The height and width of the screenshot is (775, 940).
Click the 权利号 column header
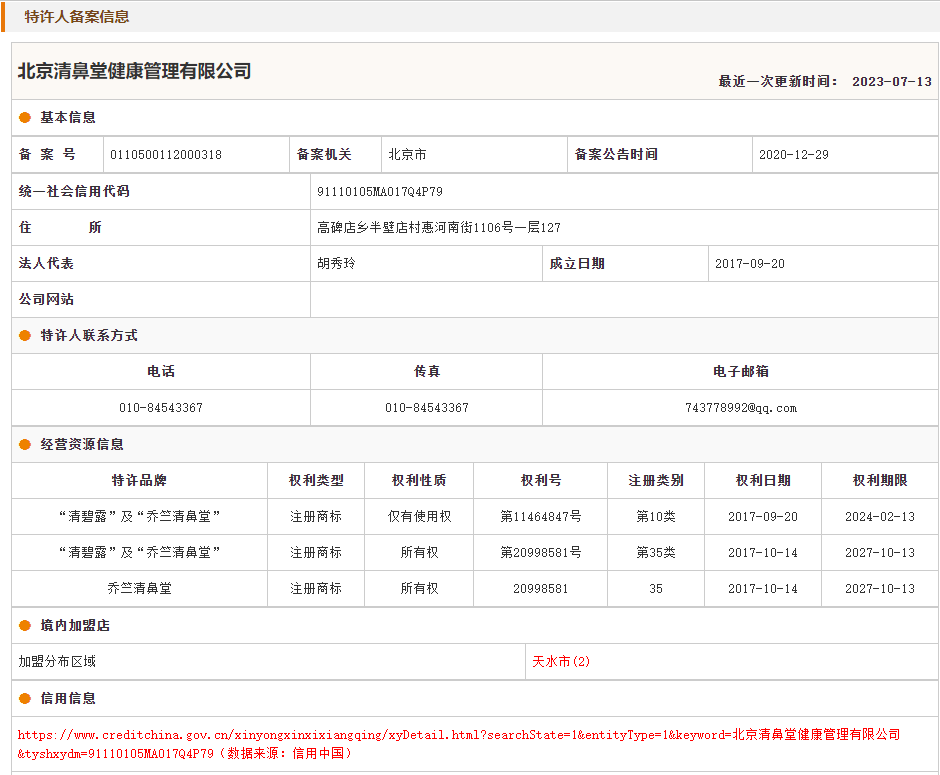(x=540, y=481)
